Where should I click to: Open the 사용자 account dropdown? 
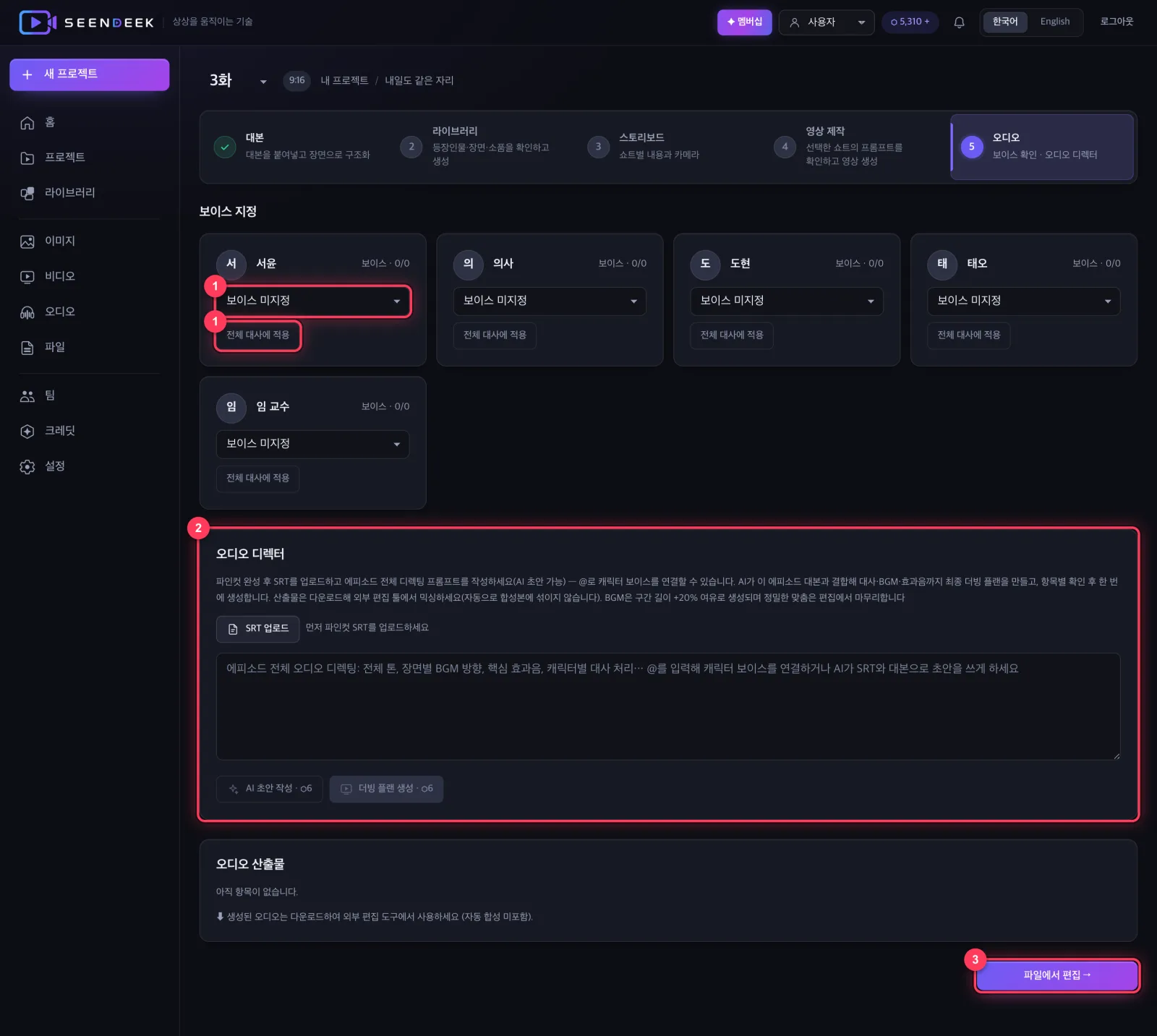coord(827,22)
